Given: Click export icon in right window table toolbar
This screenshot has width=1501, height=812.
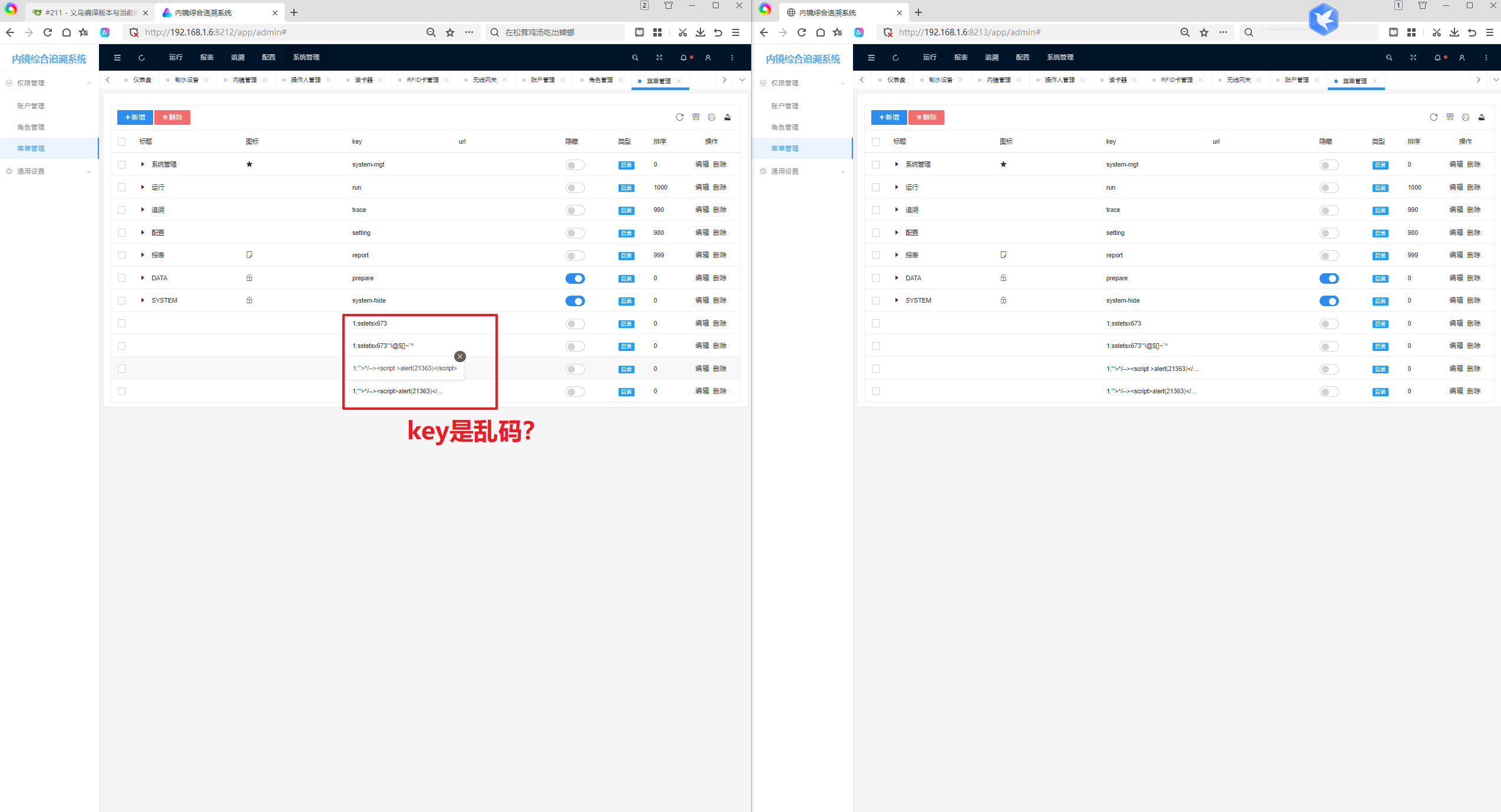Looking at the screenshot, I should (x=1482, y=117).
